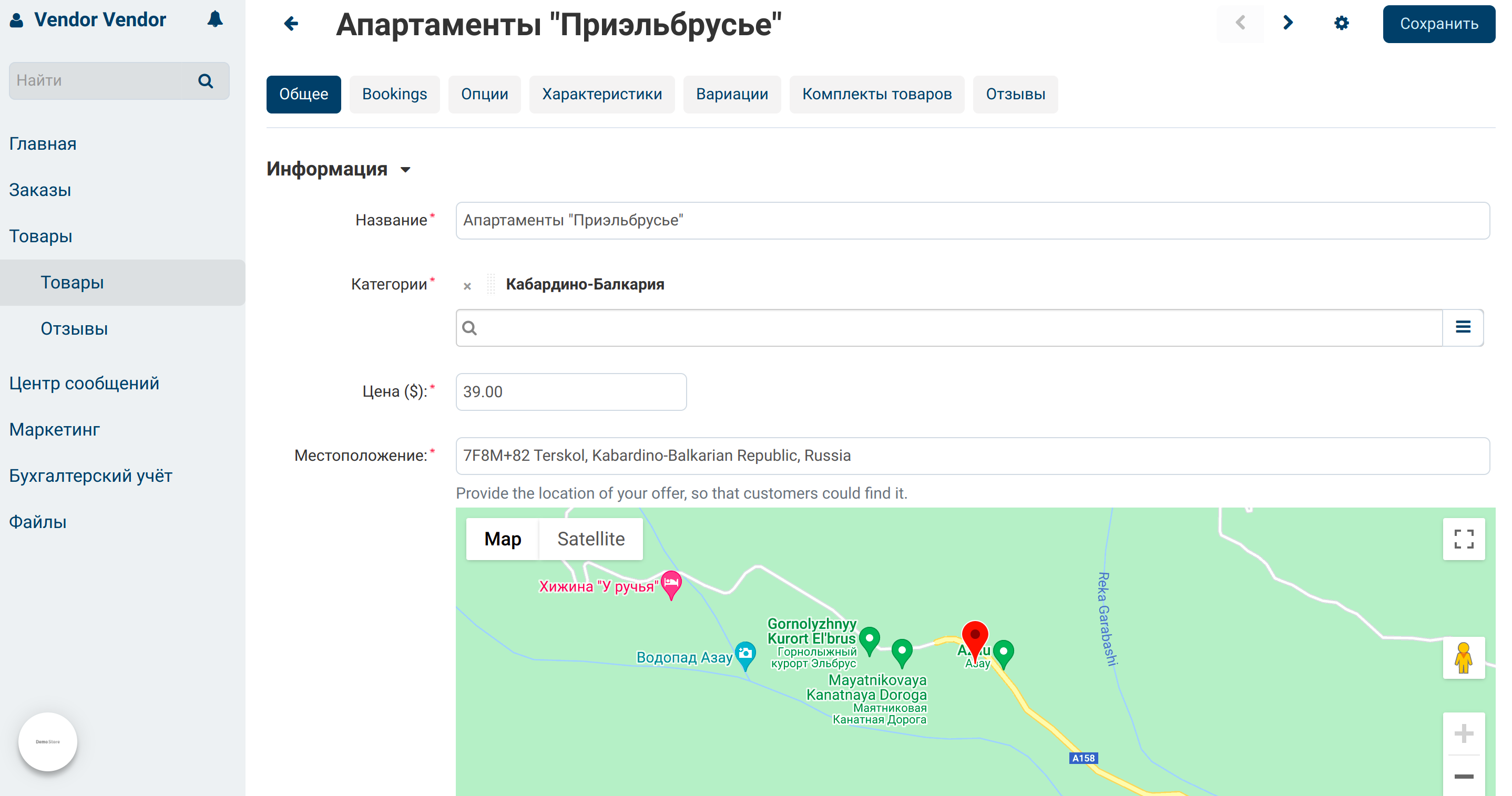This screenshot has height=796, width=1512.
Task: Click the price input field
Action: click(x=570, y=391)
